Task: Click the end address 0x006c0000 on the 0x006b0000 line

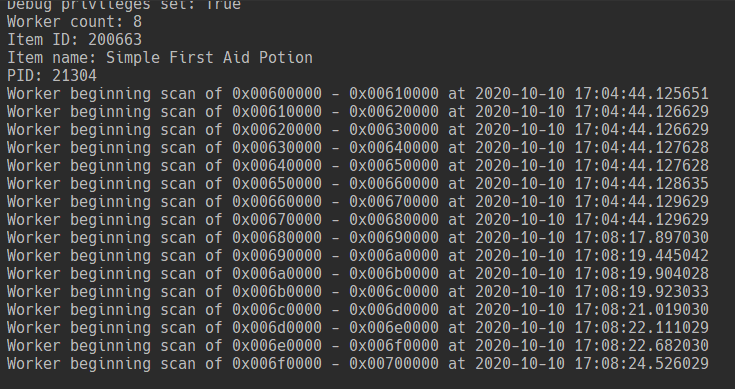Action: coord(394,292)
